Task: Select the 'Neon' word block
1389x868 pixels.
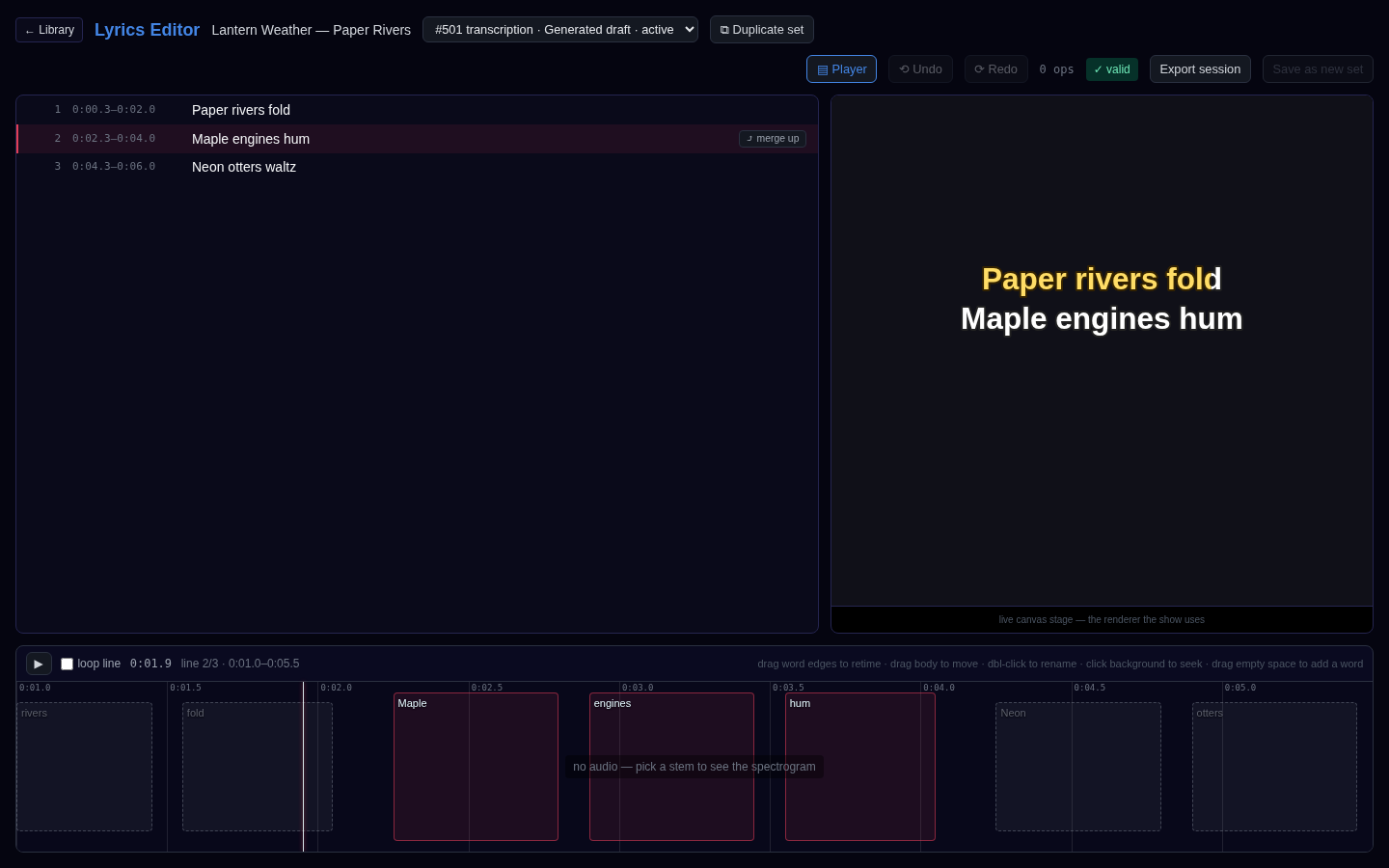Action: [1078, 767]
